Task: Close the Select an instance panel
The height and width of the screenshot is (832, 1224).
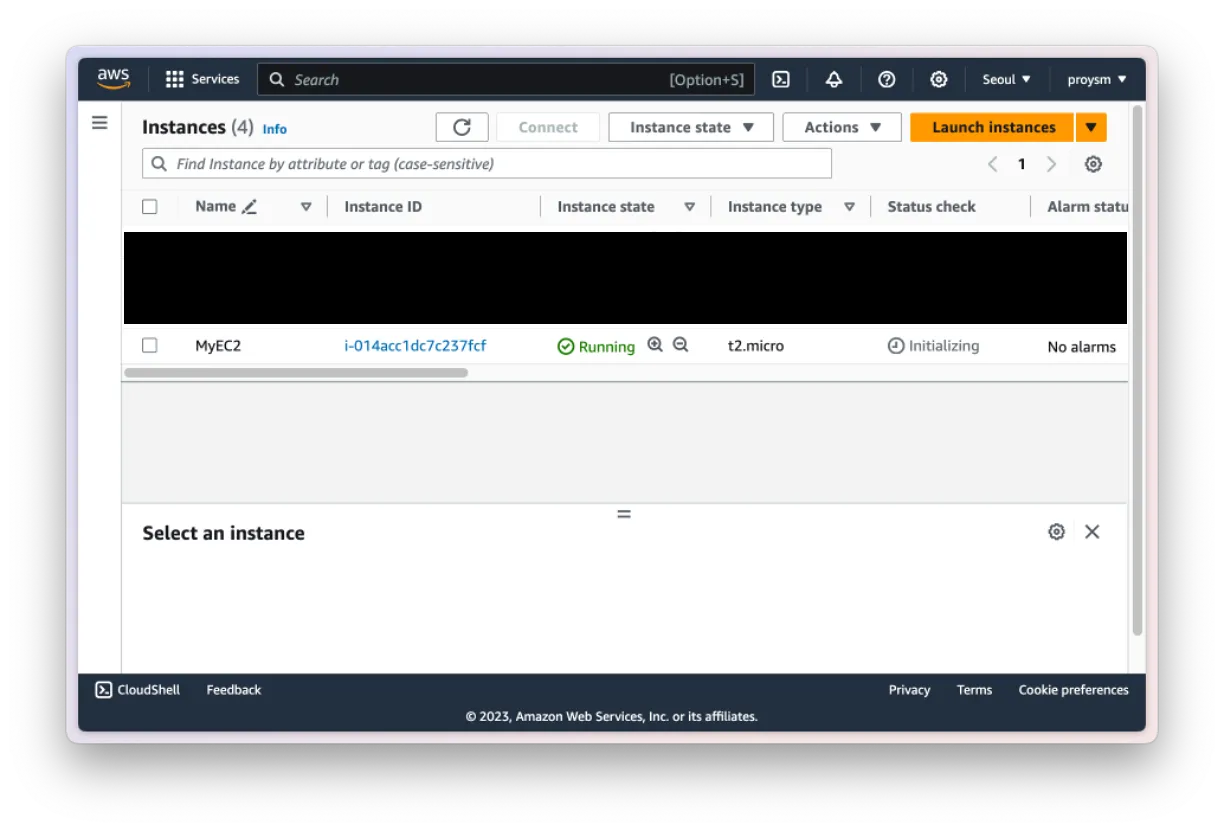Action: (x=1092, y=532)
